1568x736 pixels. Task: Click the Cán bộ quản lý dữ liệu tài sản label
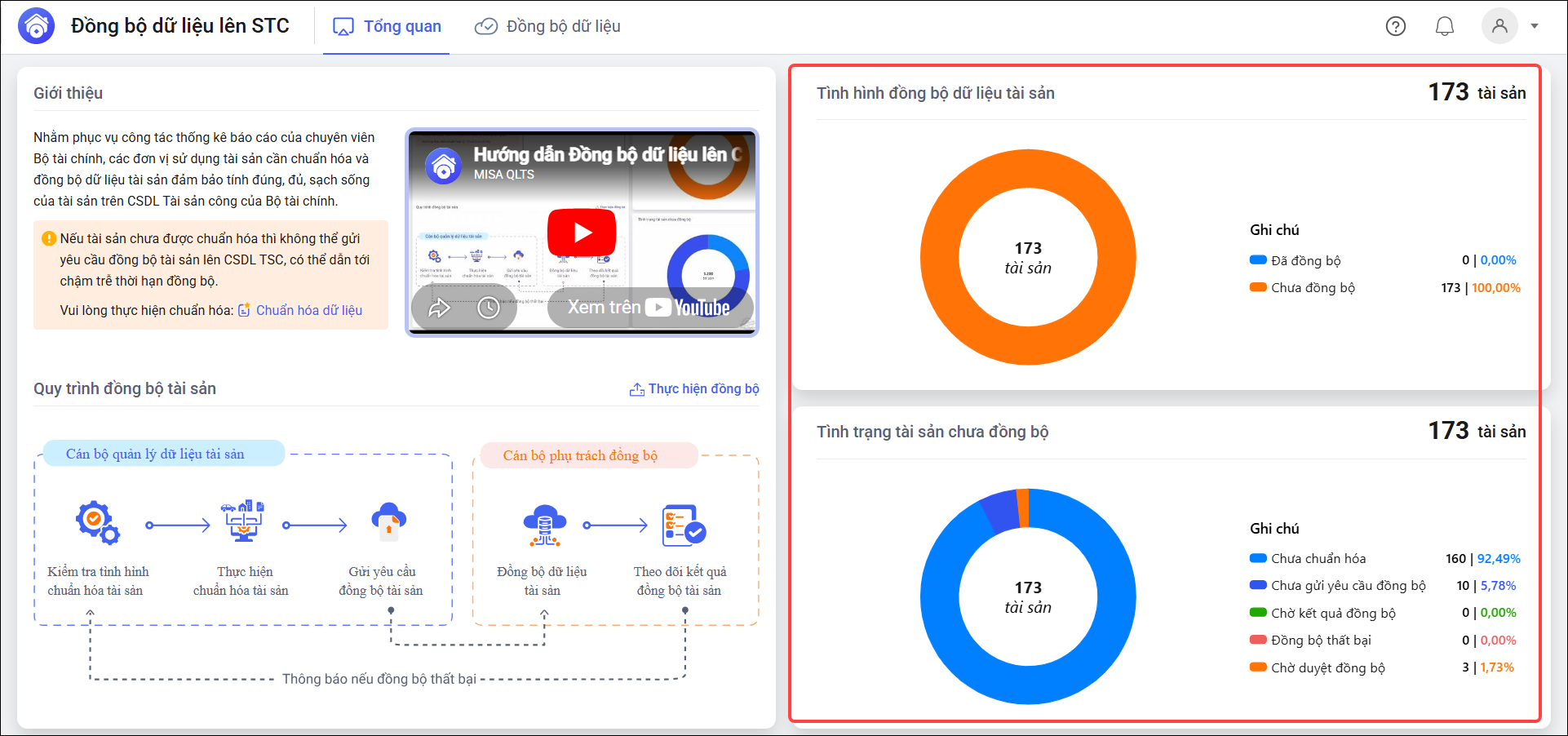point(155,454)
